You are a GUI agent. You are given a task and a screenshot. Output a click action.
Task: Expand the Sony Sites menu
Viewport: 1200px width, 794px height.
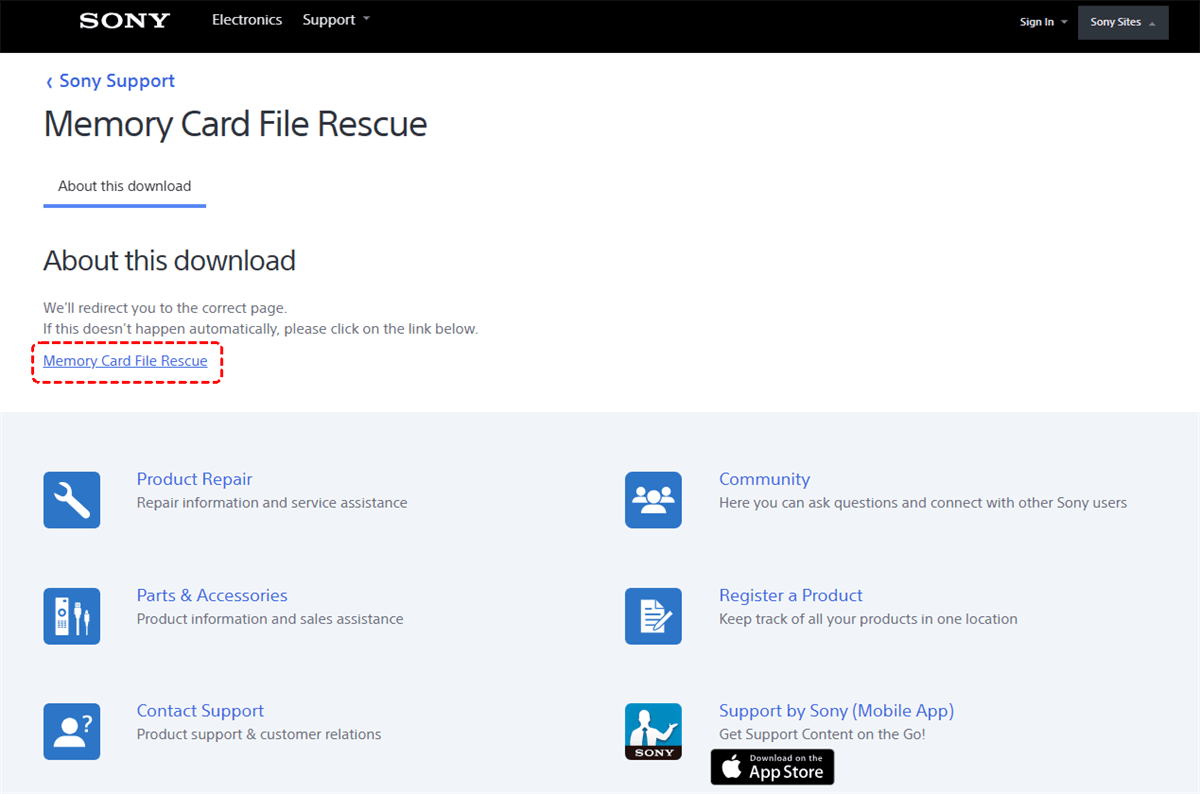(1123, 22)
